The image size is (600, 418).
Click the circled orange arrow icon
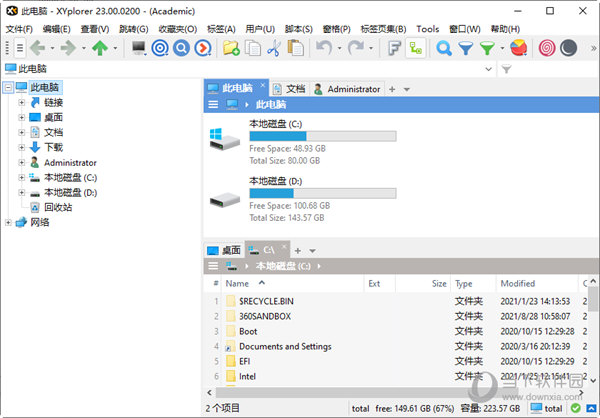point(203,48)
